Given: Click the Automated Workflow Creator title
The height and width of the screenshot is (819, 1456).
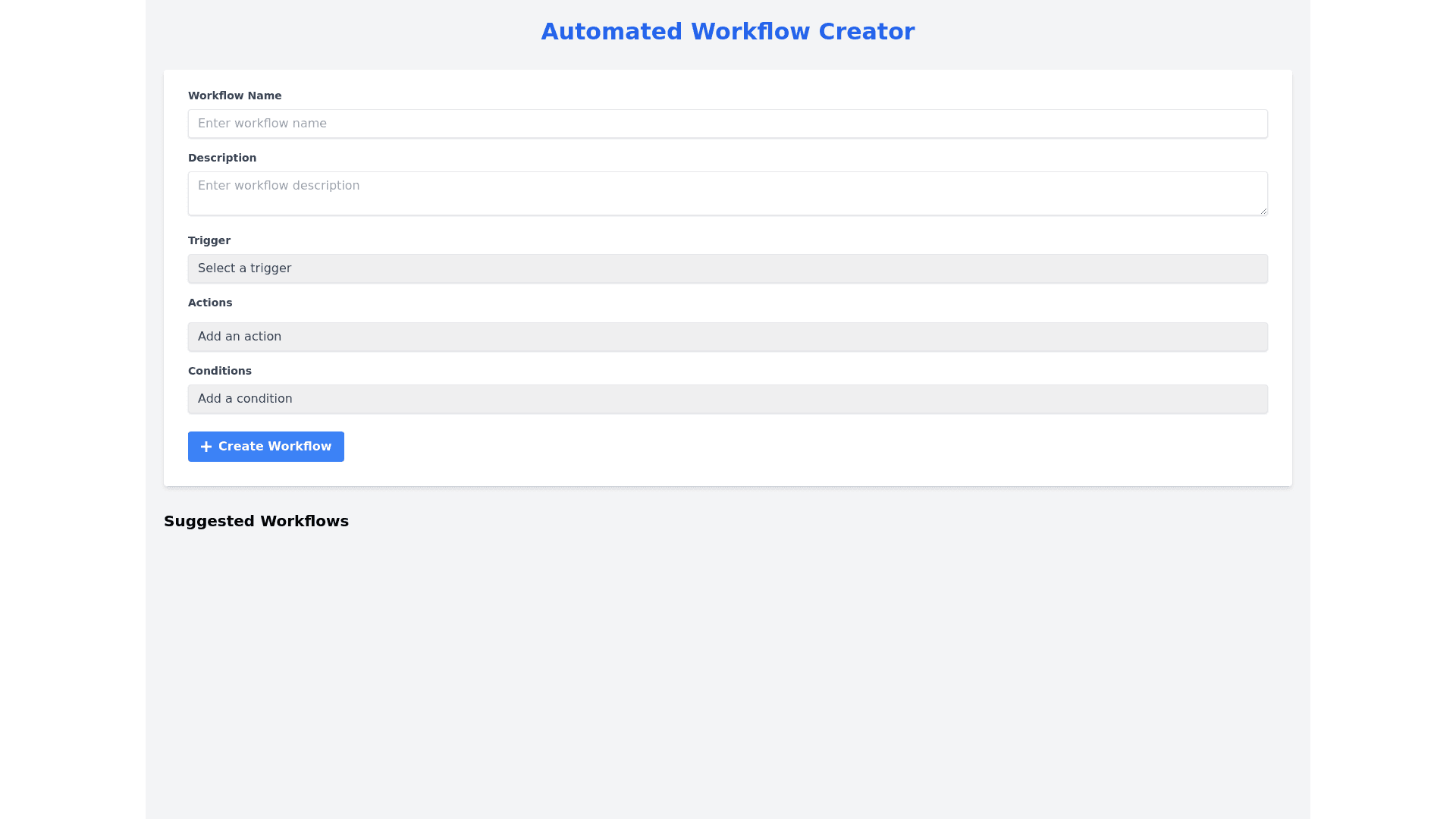Looking at the screenshot, I should 727,32.
